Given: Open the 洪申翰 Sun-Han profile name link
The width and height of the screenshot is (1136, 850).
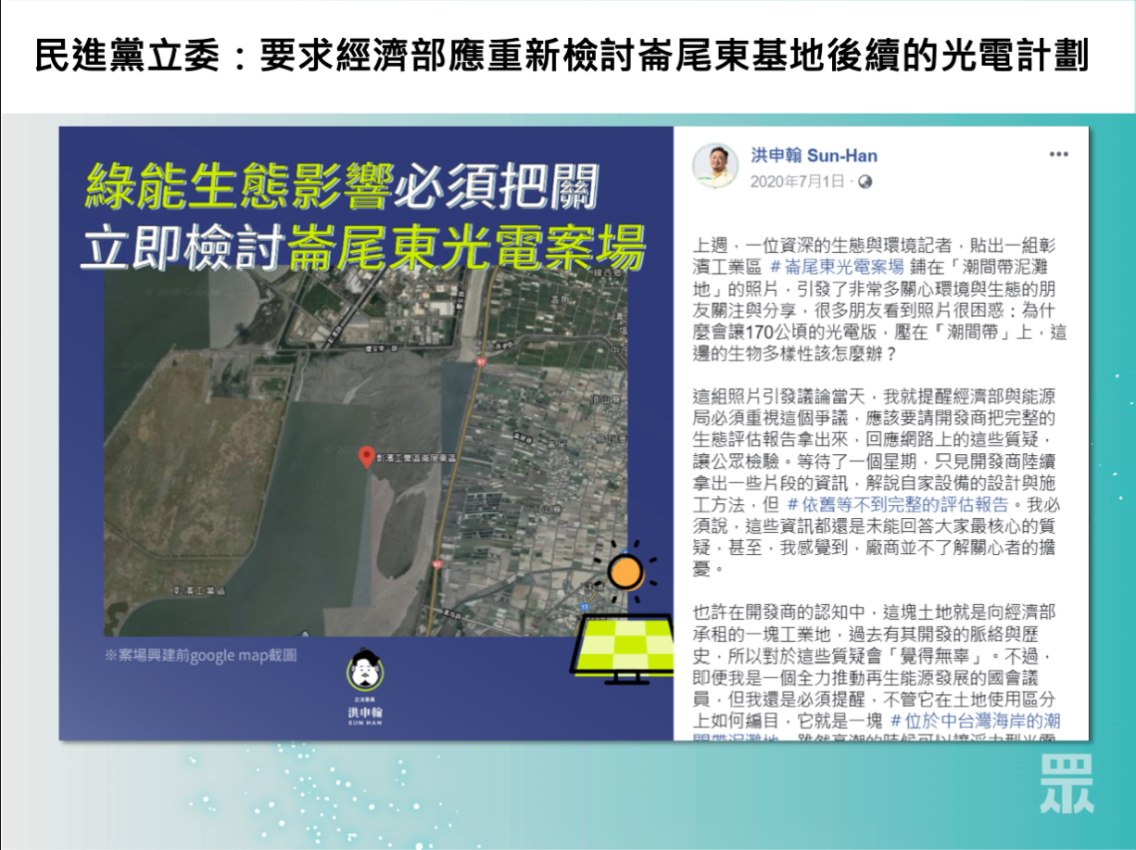Looking at the screenshot, I should click(814, 155).
